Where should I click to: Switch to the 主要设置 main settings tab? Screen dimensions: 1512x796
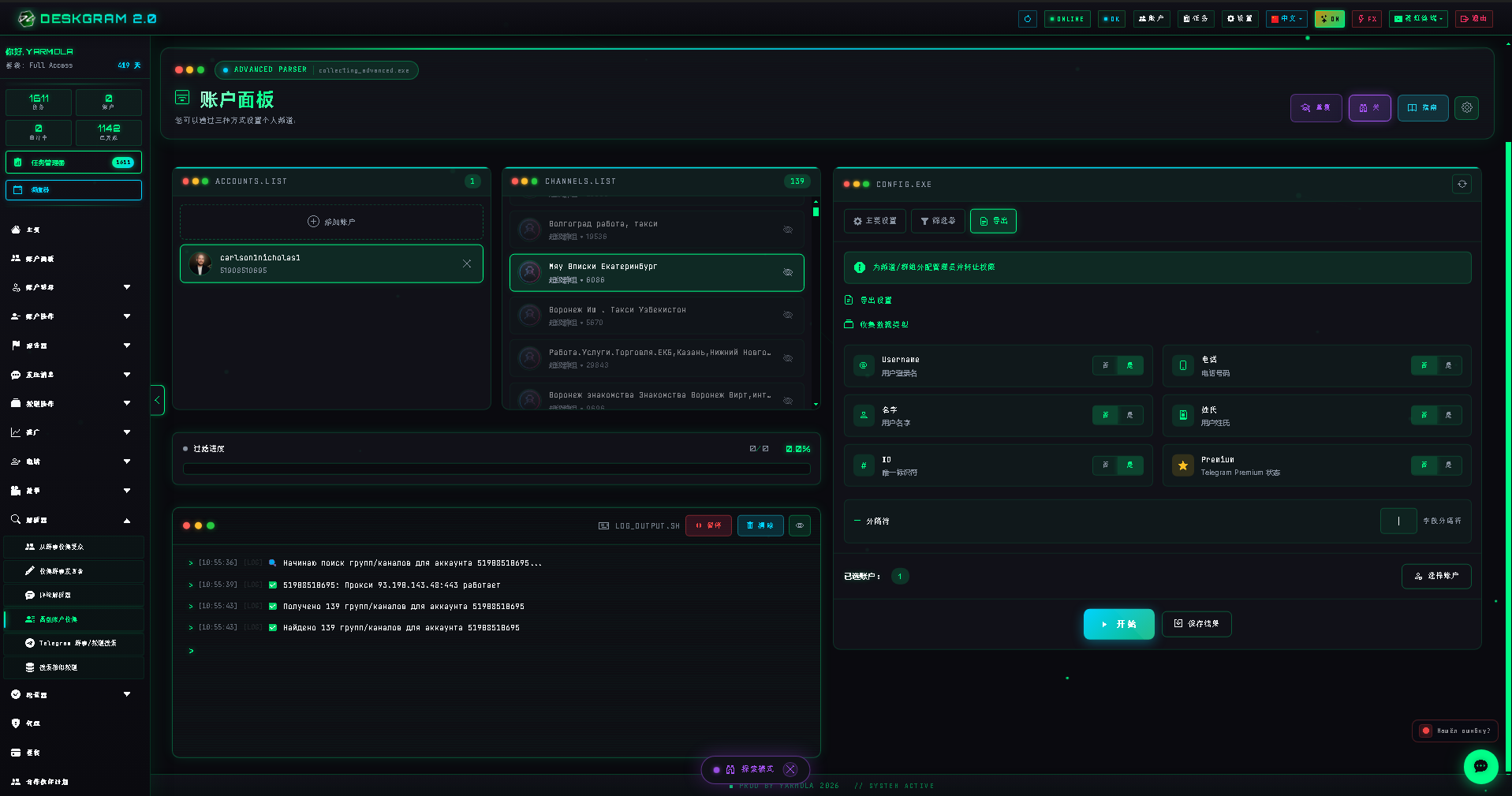coord(875,221)
